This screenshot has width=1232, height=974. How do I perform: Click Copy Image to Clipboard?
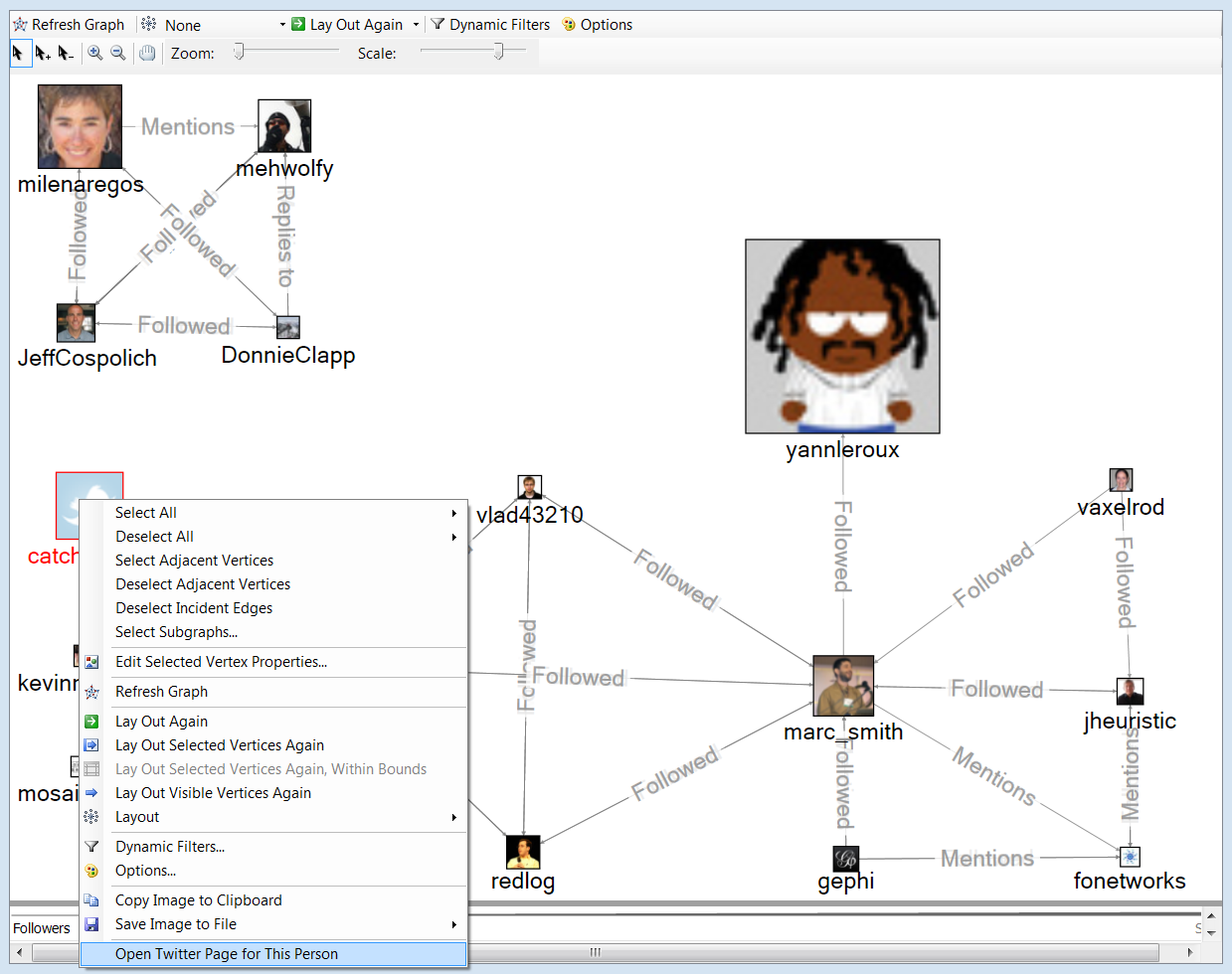pyautogui.click(x=199, y=900)
